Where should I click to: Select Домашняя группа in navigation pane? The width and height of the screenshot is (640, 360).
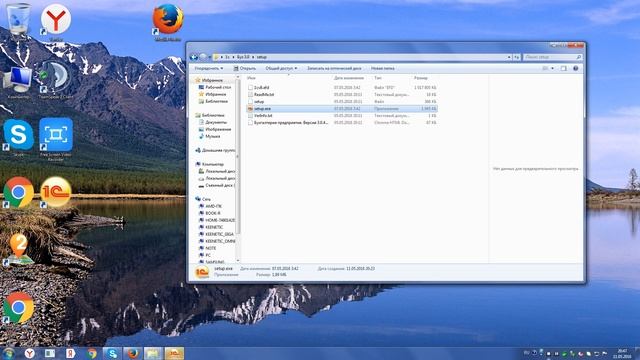coord(215,150)
